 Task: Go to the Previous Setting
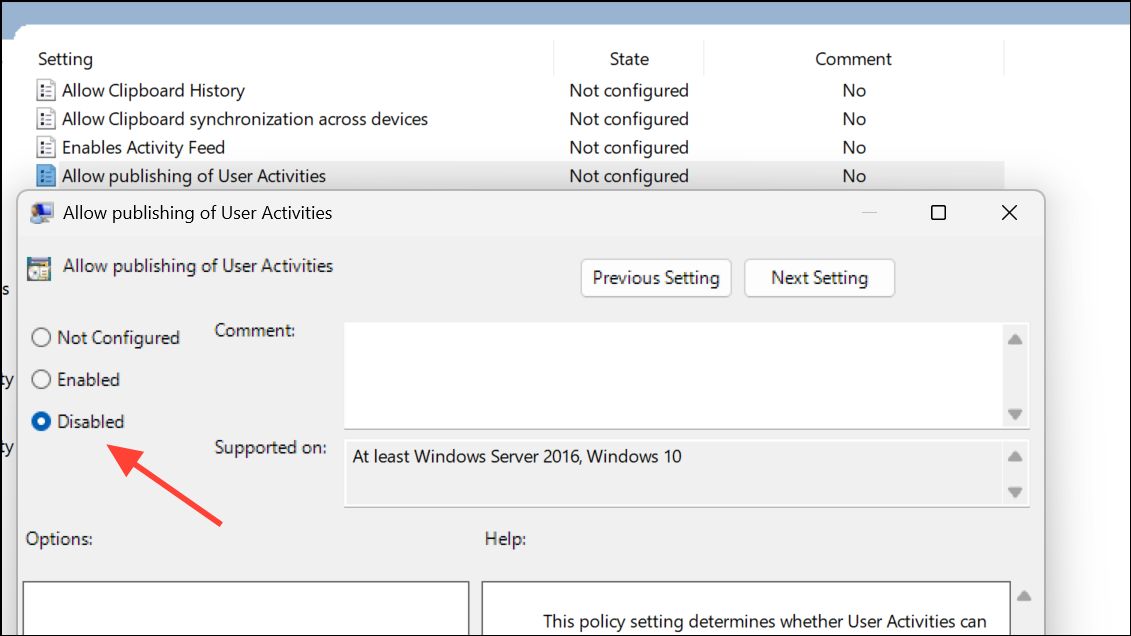tap(656, 278)
